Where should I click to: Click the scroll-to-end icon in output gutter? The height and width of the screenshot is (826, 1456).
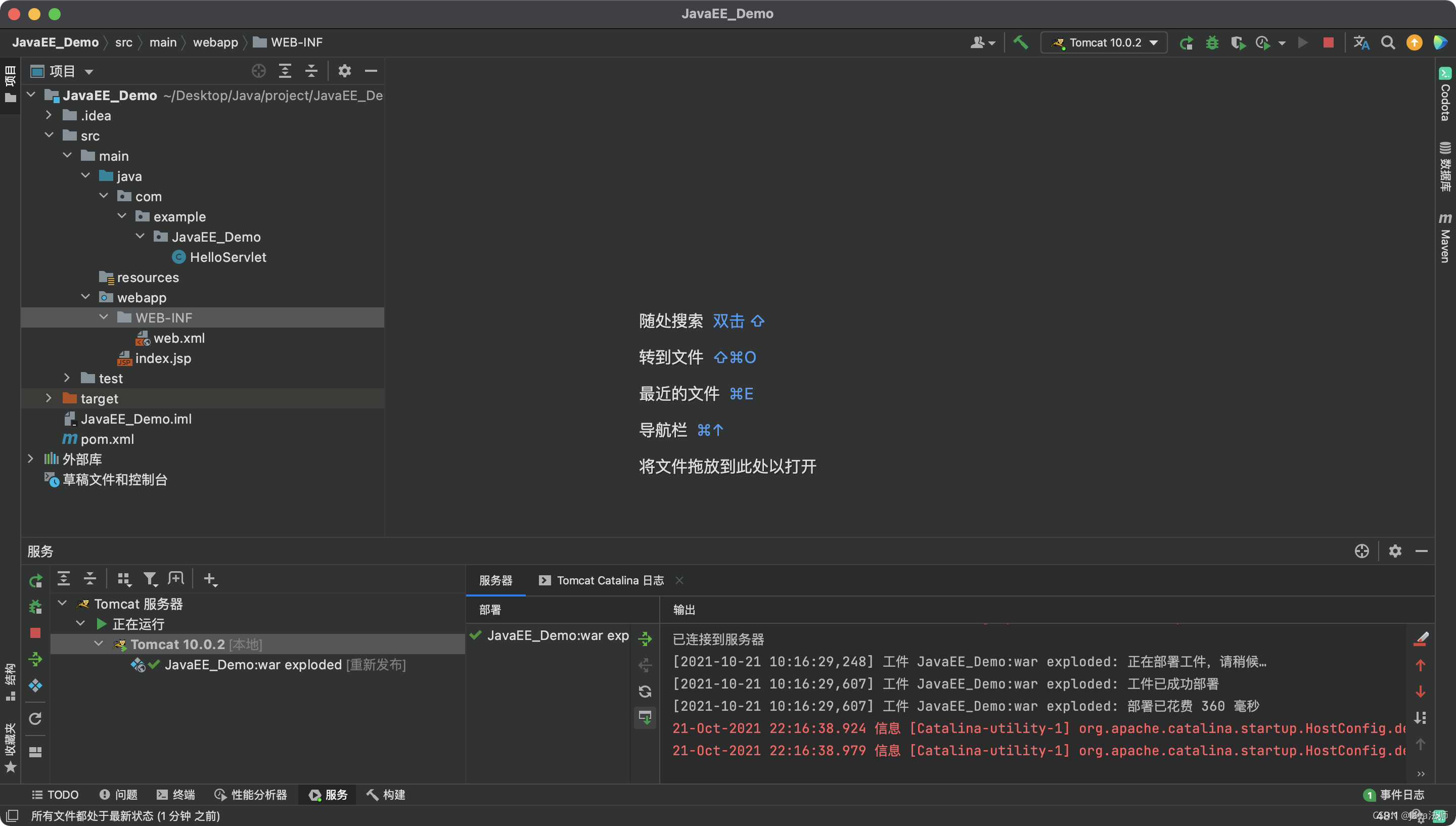coord(1420,718)
